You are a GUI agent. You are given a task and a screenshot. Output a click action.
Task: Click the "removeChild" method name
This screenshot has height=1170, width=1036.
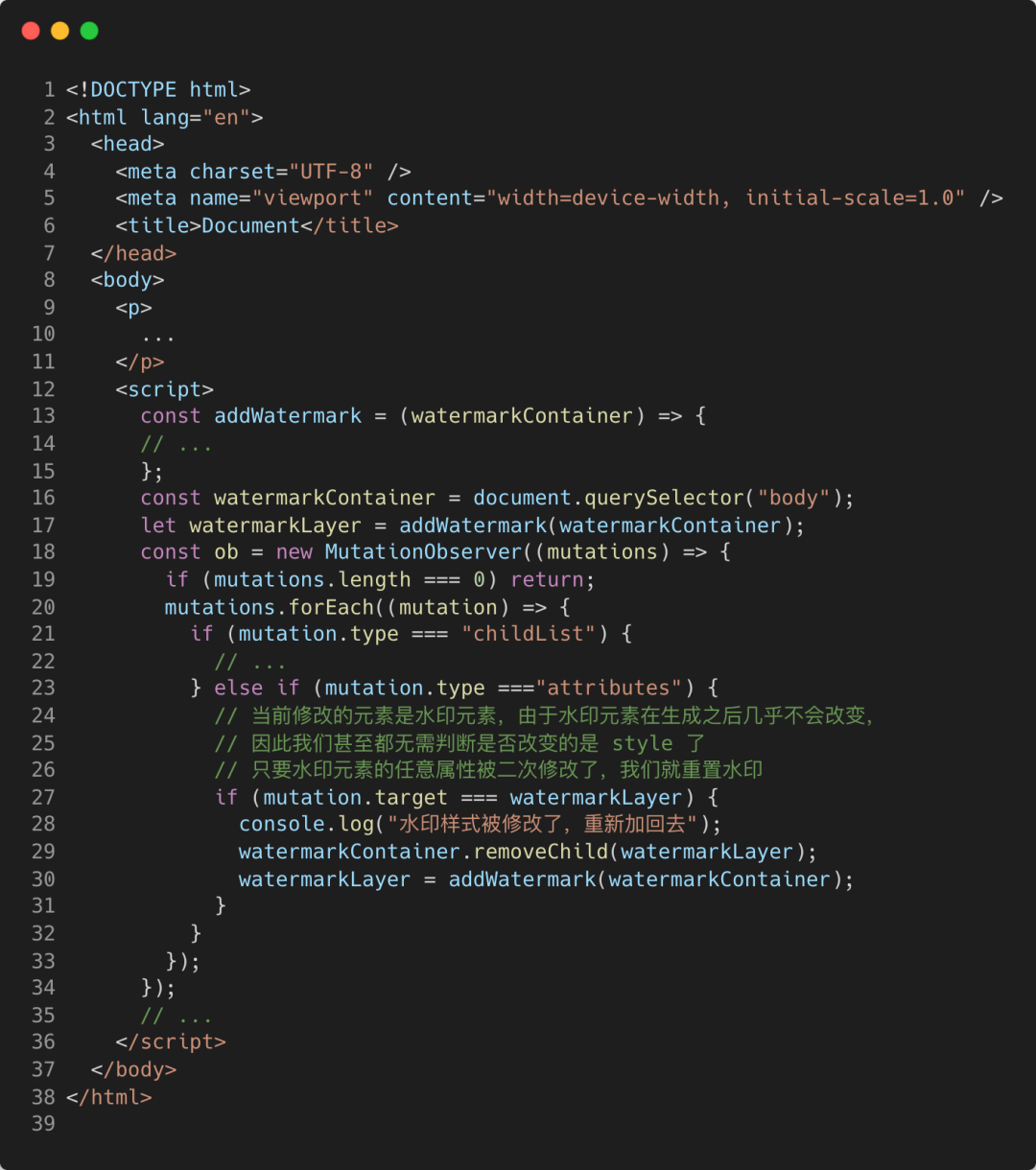[x=541, y=852]
